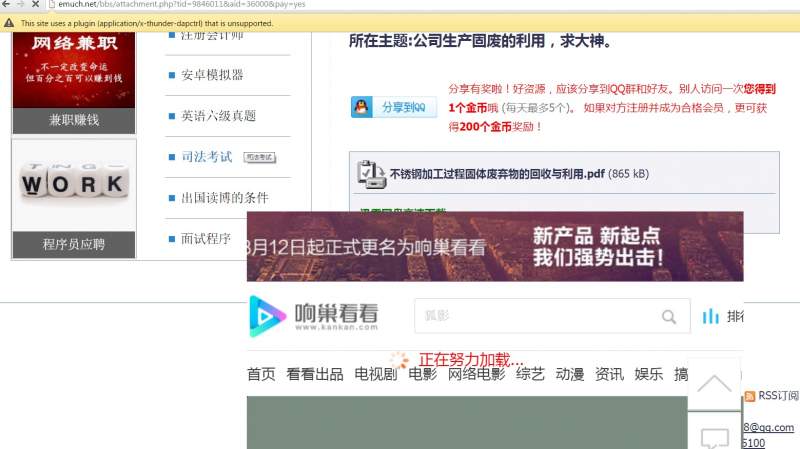Viewport: 800px width, 449px height.
Task: Go back with the browser back arrow
Action: point(6,4)
